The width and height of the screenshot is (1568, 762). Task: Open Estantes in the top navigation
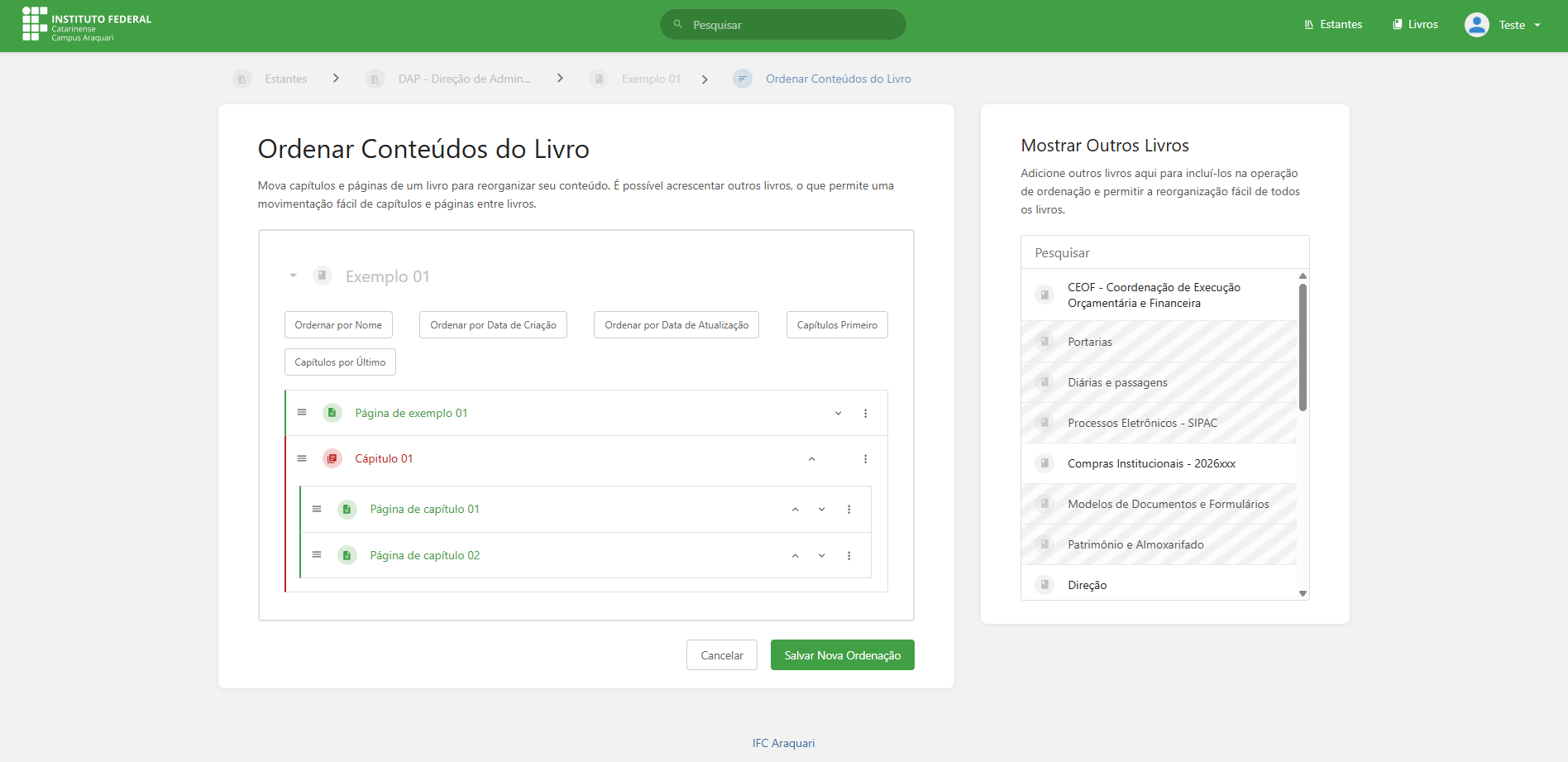click(1332, 25)
